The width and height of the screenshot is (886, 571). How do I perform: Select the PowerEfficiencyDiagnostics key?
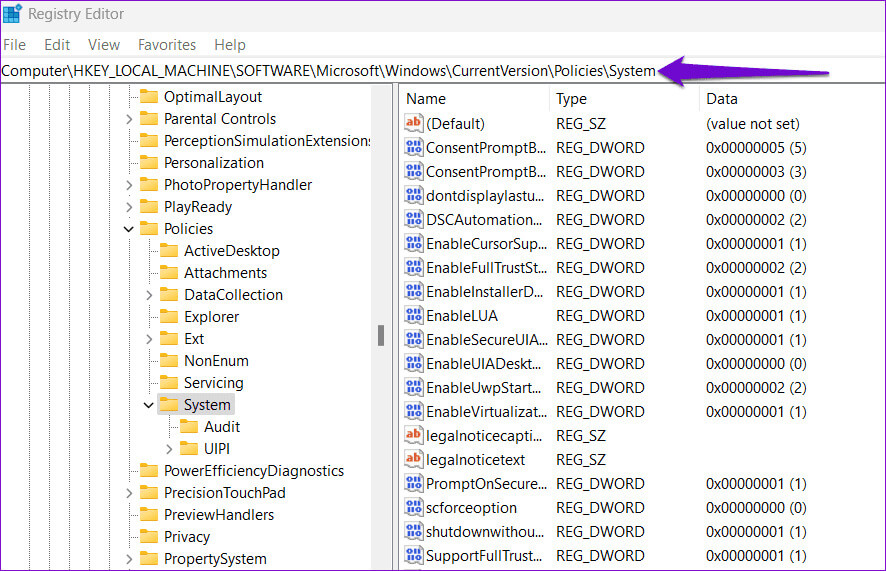coord(254,471)
